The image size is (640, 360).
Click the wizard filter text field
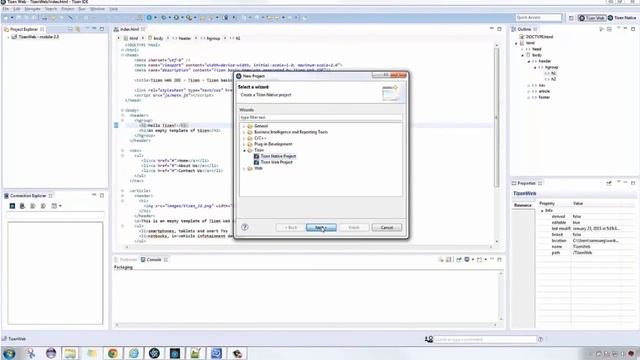(320, 117)
